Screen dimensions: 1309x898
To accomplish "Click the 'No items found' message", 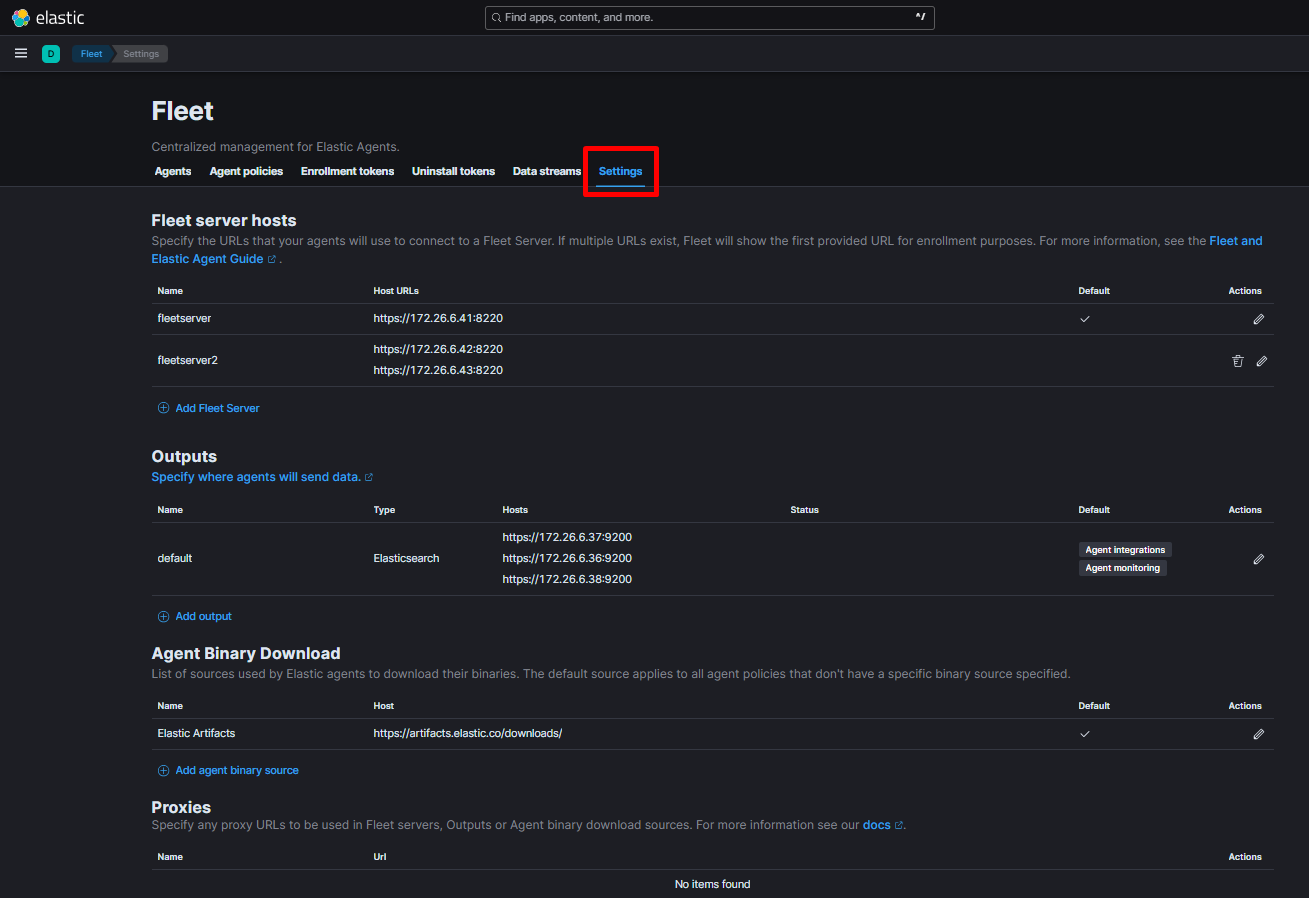I will tap(712, 884).
